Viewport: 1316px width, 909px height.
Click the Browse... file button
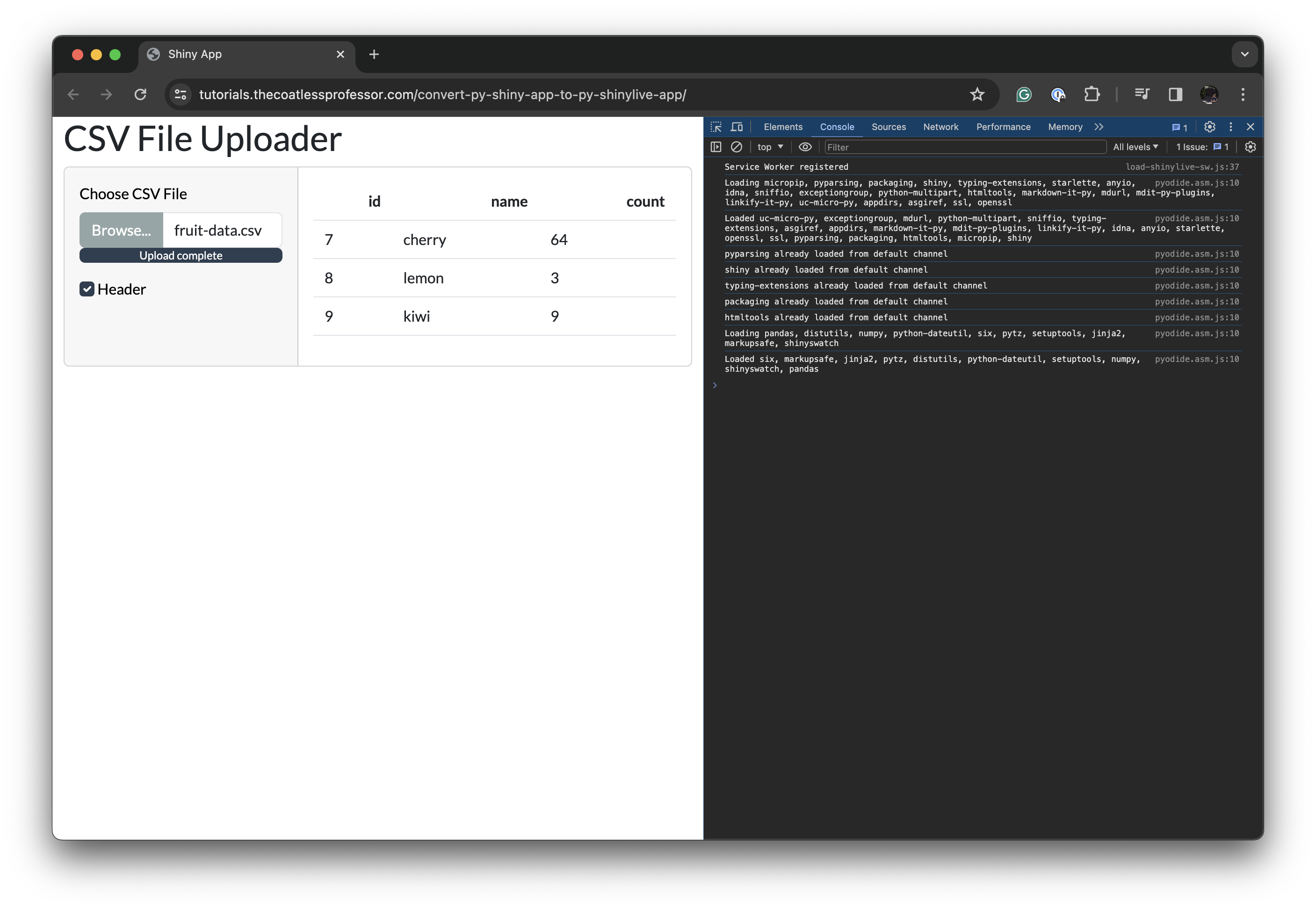pos(121,230)
